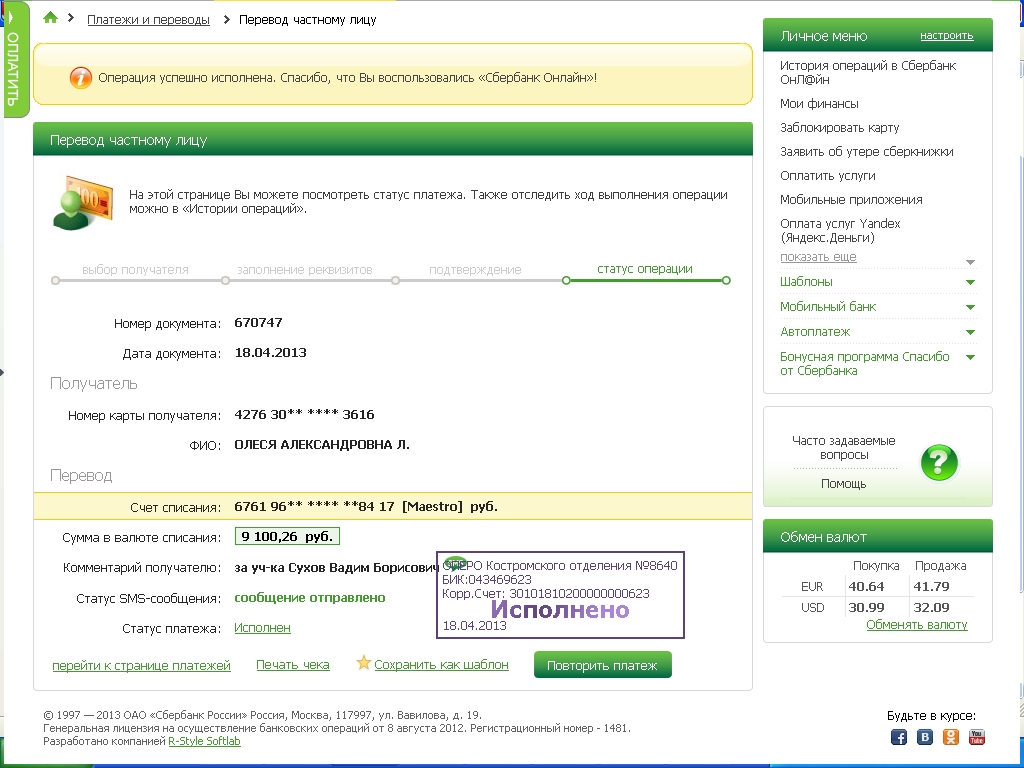
Task: Click the orange info icon in notification
Action: coord(80,78)
